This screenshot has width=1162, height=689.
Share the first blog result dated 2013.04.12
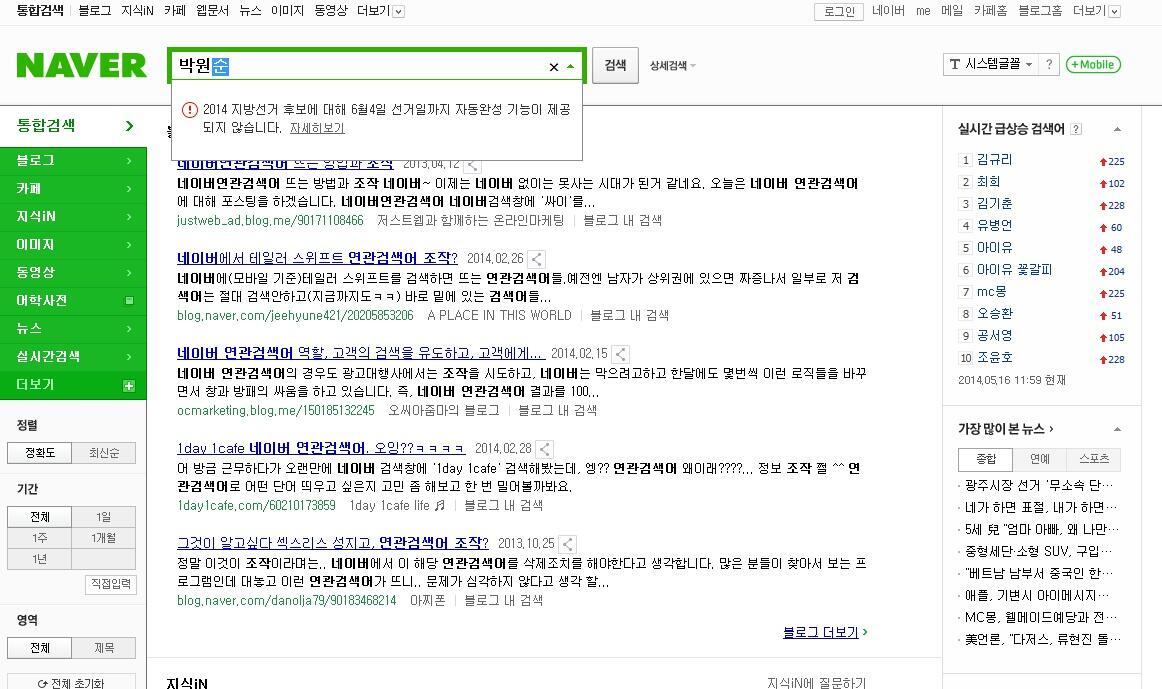[473, 165]
